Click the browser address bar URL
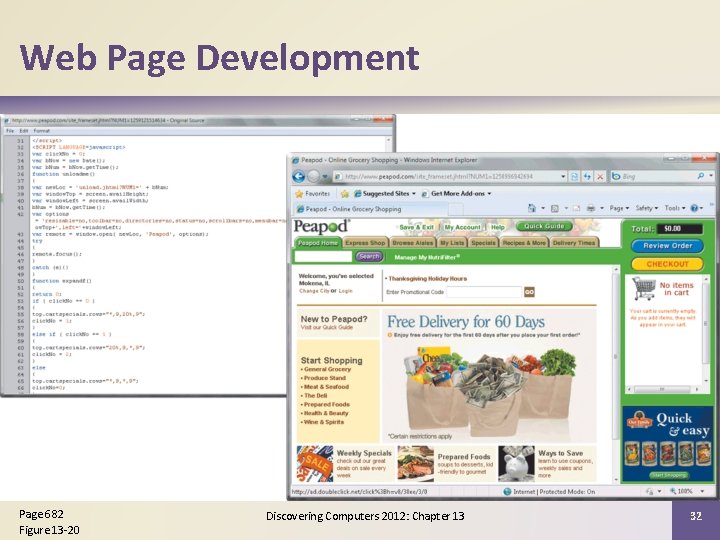Screen dimensions: 720x540 click(x=439, y=176)
